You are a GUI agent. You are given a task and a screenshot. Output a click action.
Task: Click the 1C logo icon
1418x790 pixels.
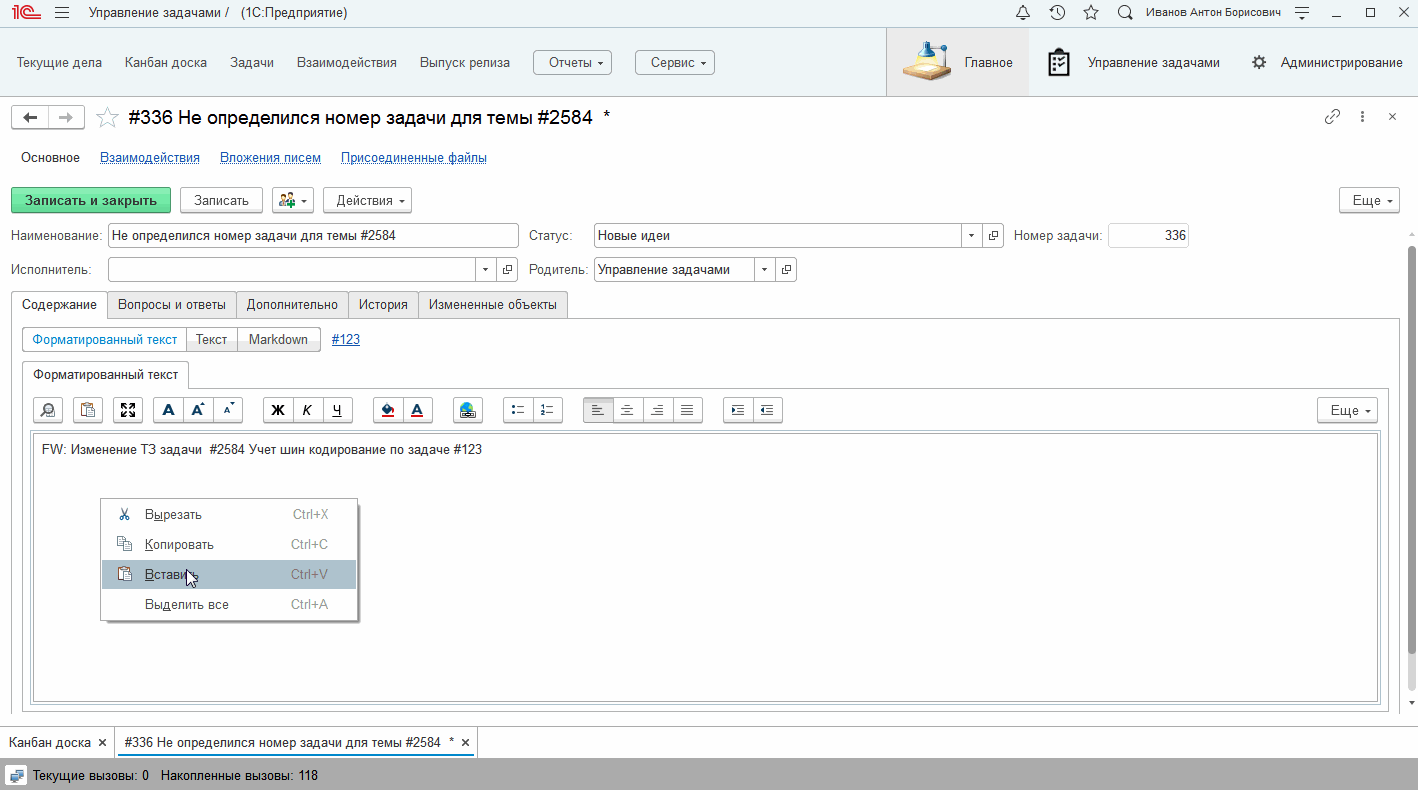pos(26,13)
